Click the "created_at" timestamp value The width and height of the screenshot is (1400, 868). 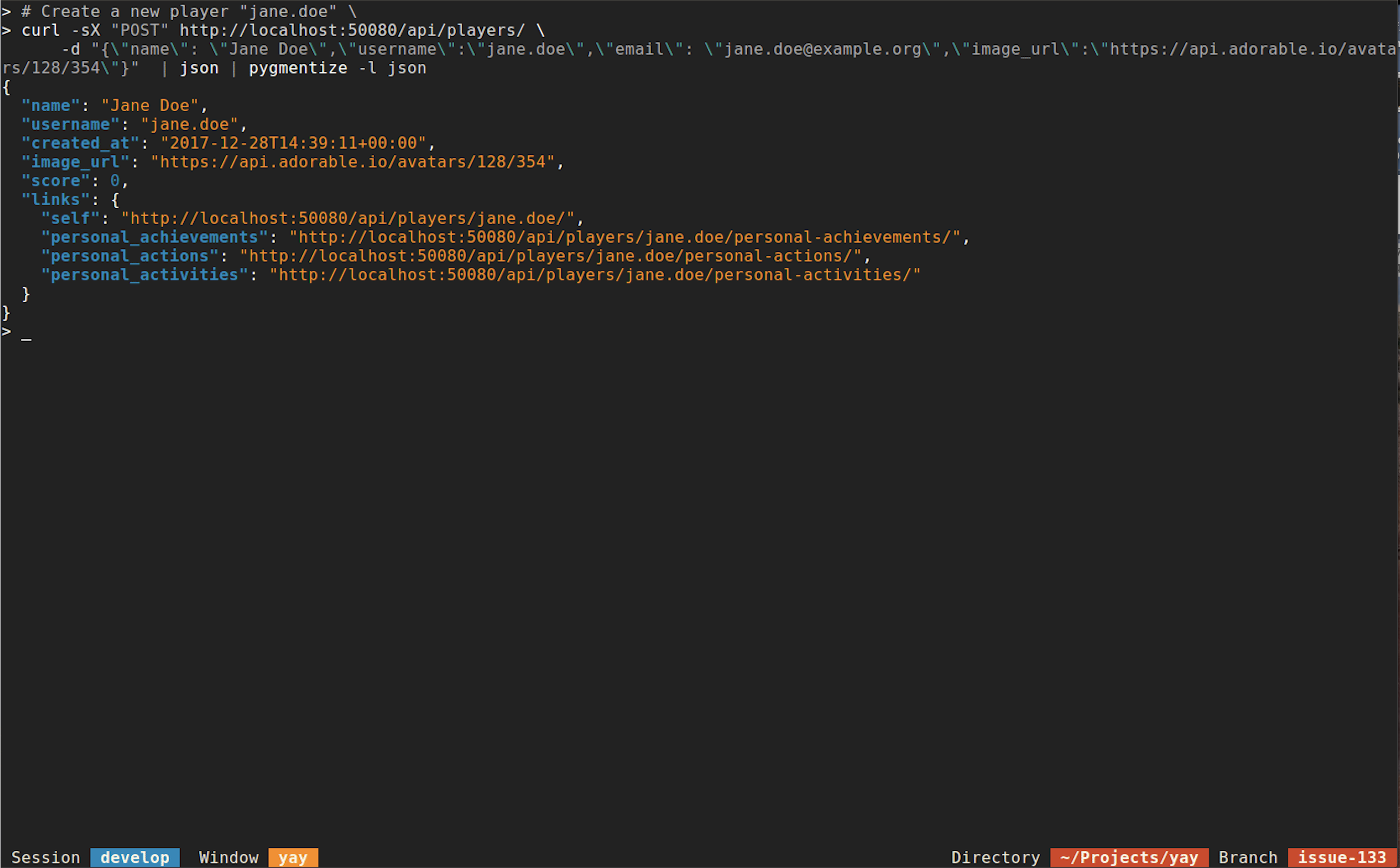coord(293,143)
